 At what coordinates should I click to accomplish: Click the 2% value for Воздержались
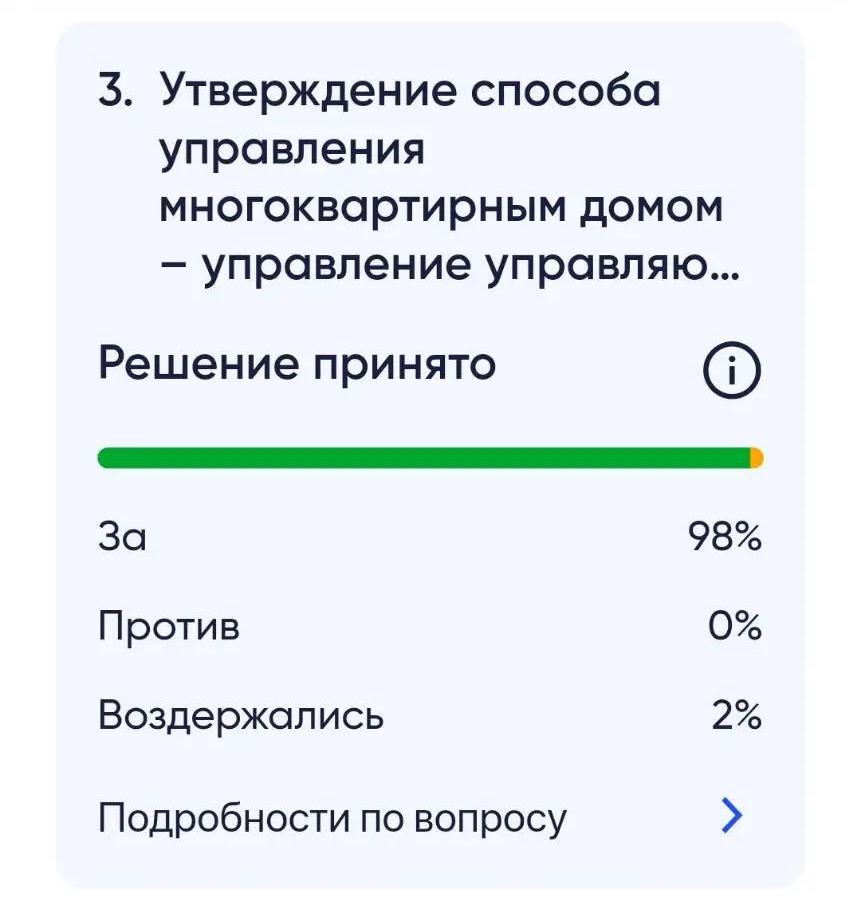[x=736, y=716]
